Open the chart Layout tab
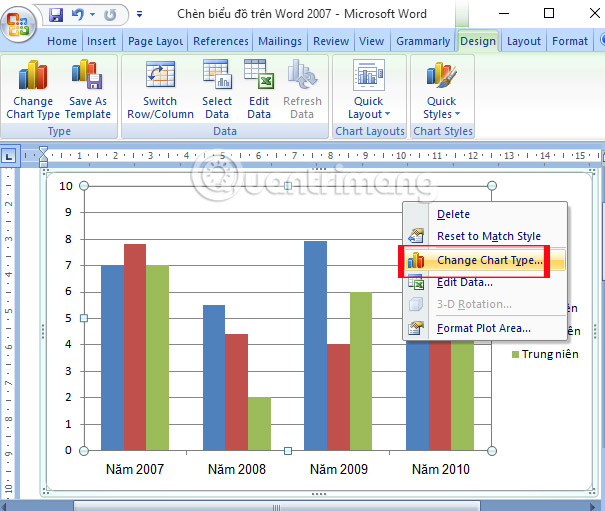This screenshot has height=511, width=605. pos(524,41)
